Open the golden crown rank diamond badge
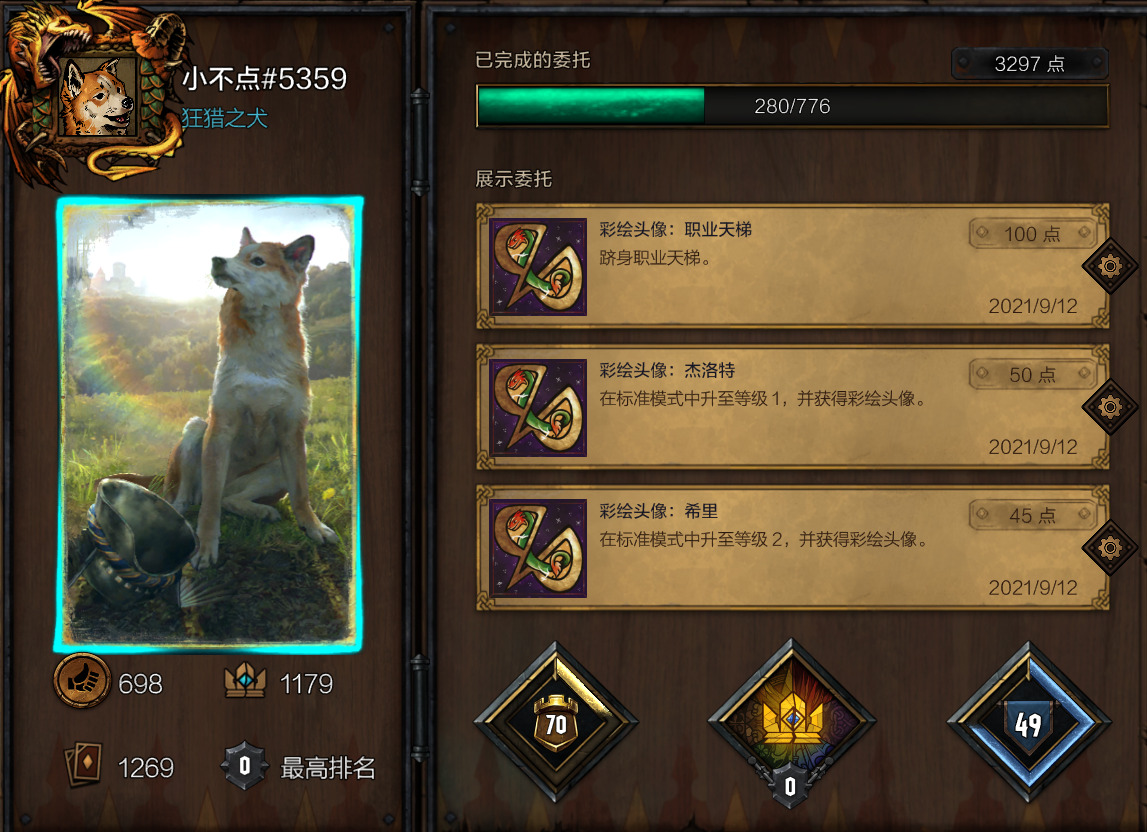The image size is (1147, 832). tap(791, 722)
